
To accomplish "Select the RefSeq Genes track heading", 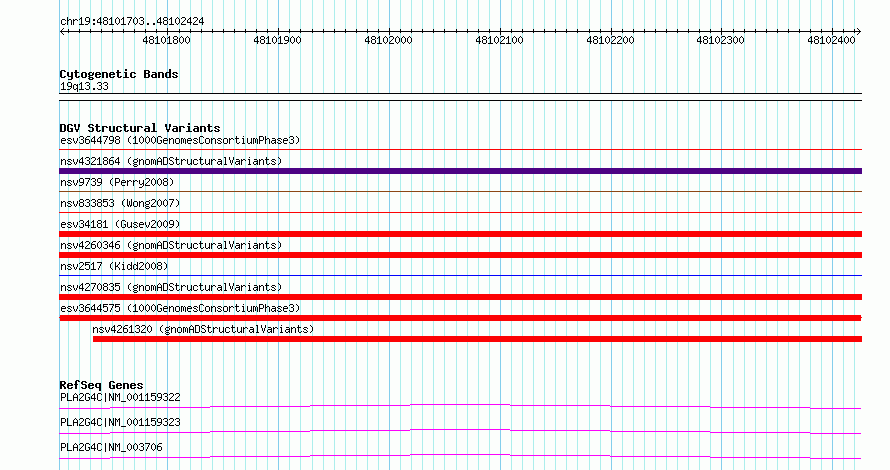I will click(x=101, y=385).
